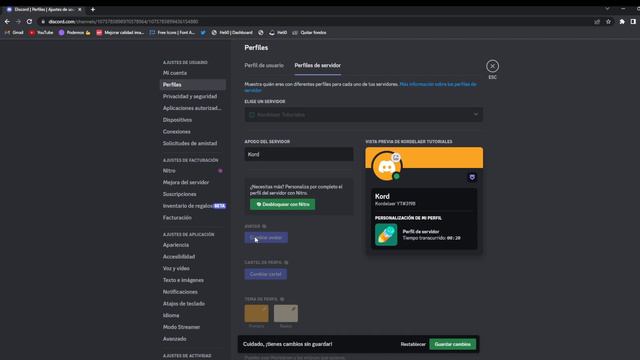The width and height of the screenshot is (640, 360).
Task: Open the more info link about server profiles
Action: [x=438, y=84]
